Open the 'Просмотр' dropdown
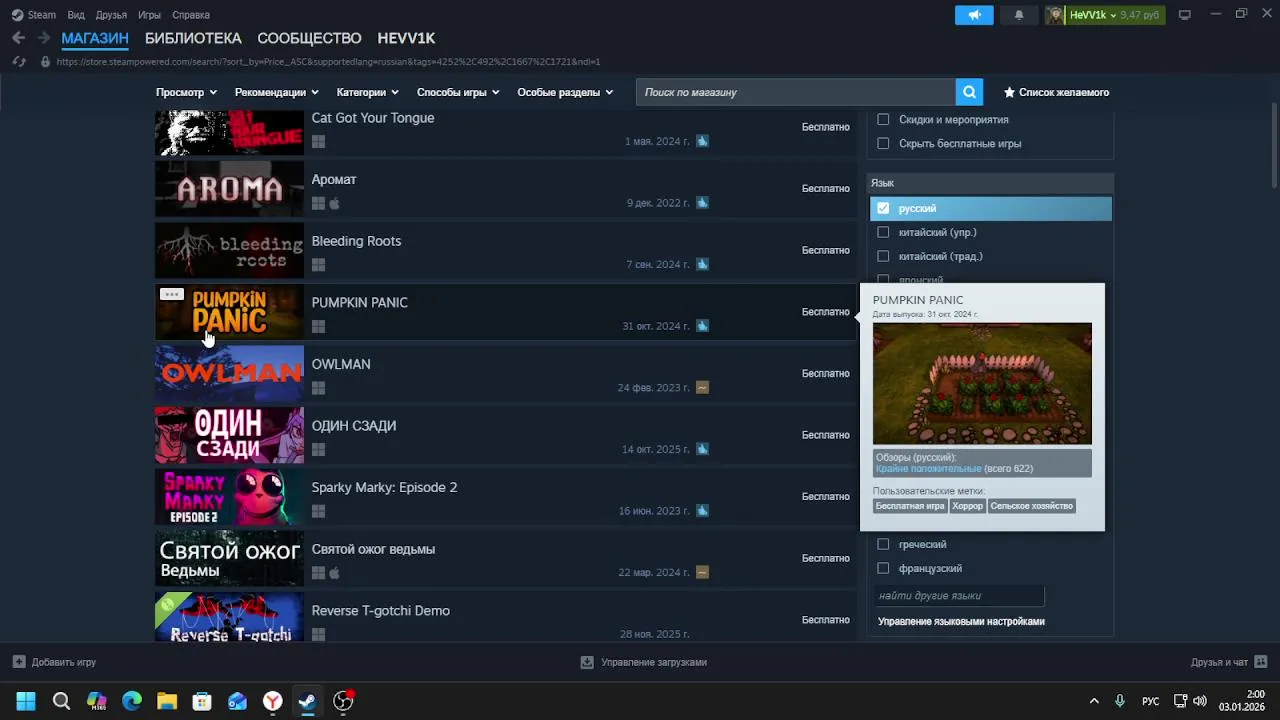 point(186,92)
